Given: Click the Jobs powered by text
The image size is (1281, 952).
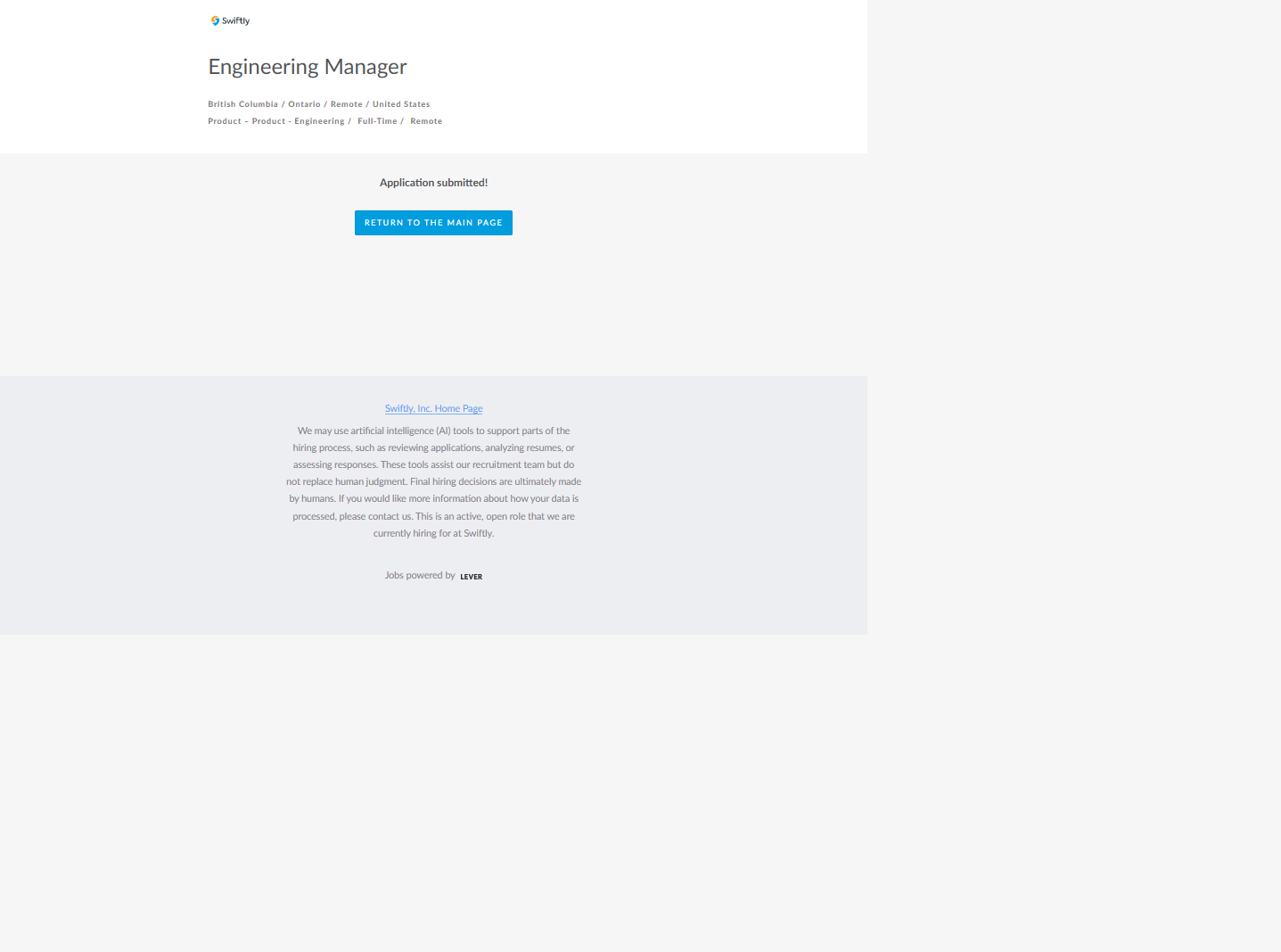Looking at the screenshot, I should coord(420,576).
